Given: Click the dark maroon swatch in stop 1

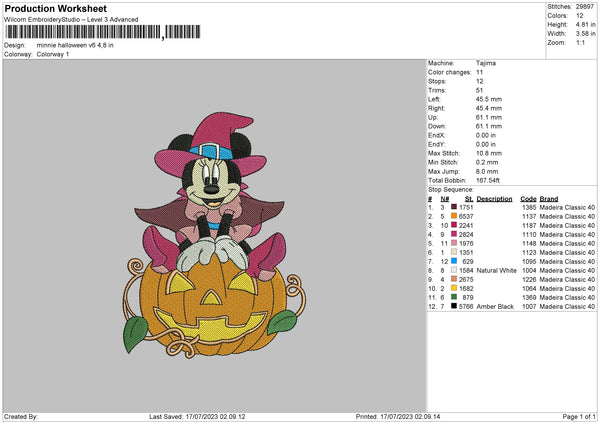Looking at the screenshot, I should coord(455,207).
